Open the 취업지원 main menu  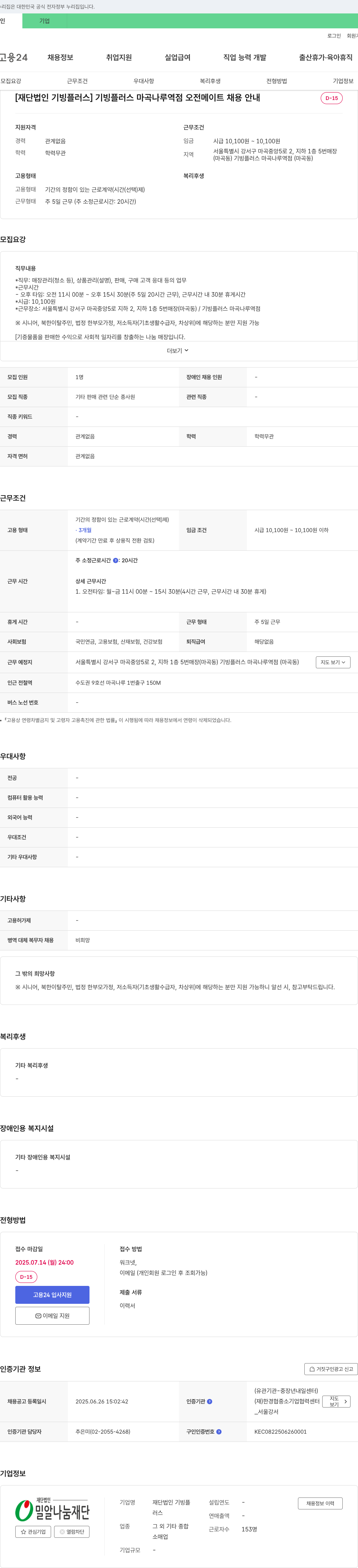point(119,57)
